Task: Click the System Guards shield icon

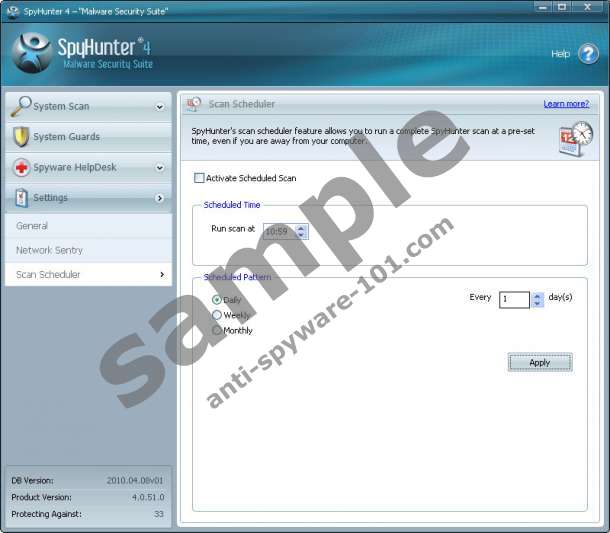Action: [20, 137]
